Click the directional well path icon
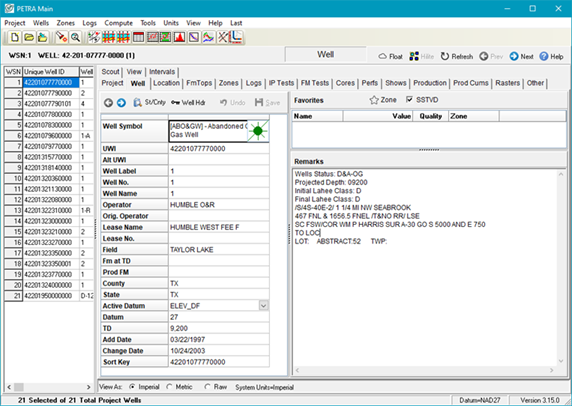The width and height of the screenshot is (572, 406). coord(236,37)
